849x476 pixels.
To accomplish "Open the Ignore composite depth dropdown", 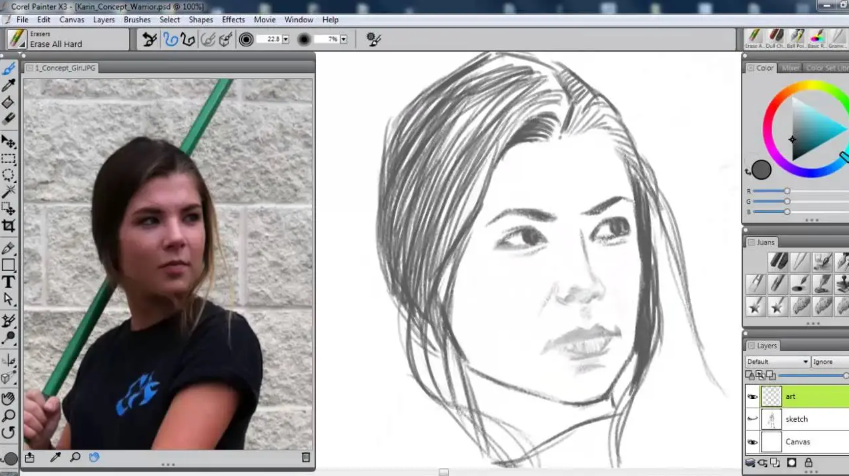I will click(x=830, y=362).
